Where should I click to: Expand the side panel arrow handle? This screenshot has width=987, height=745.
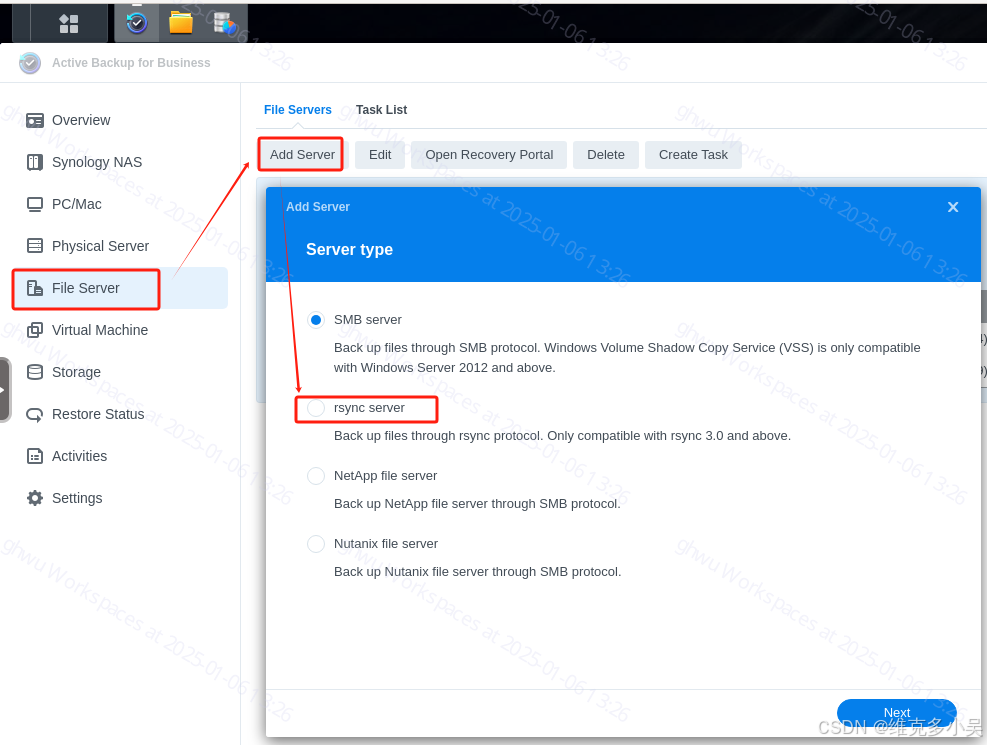[x=4, y=390]
